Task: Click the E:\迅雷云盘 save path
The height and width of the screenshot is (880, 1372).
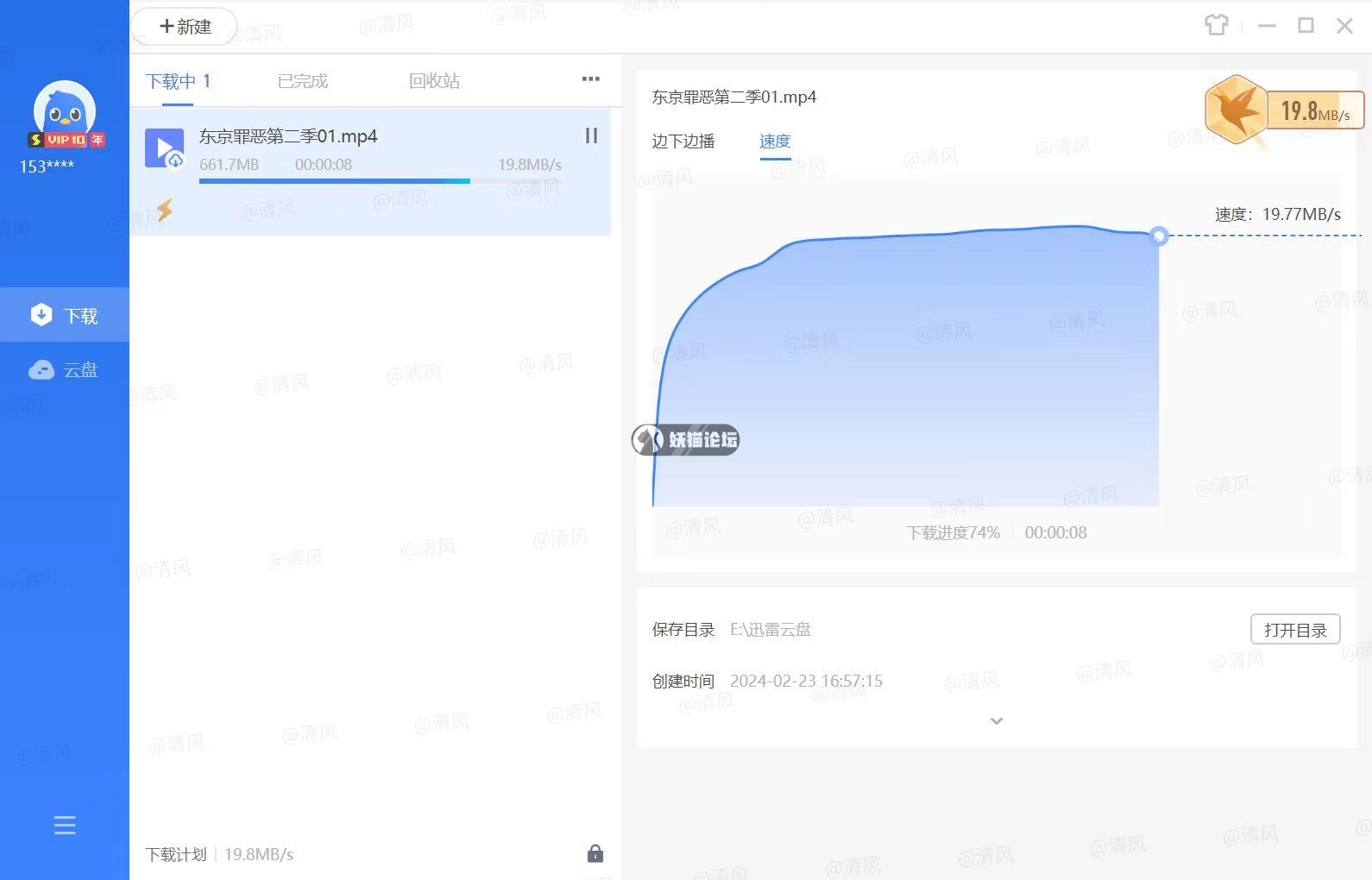Action: [771, 630]
